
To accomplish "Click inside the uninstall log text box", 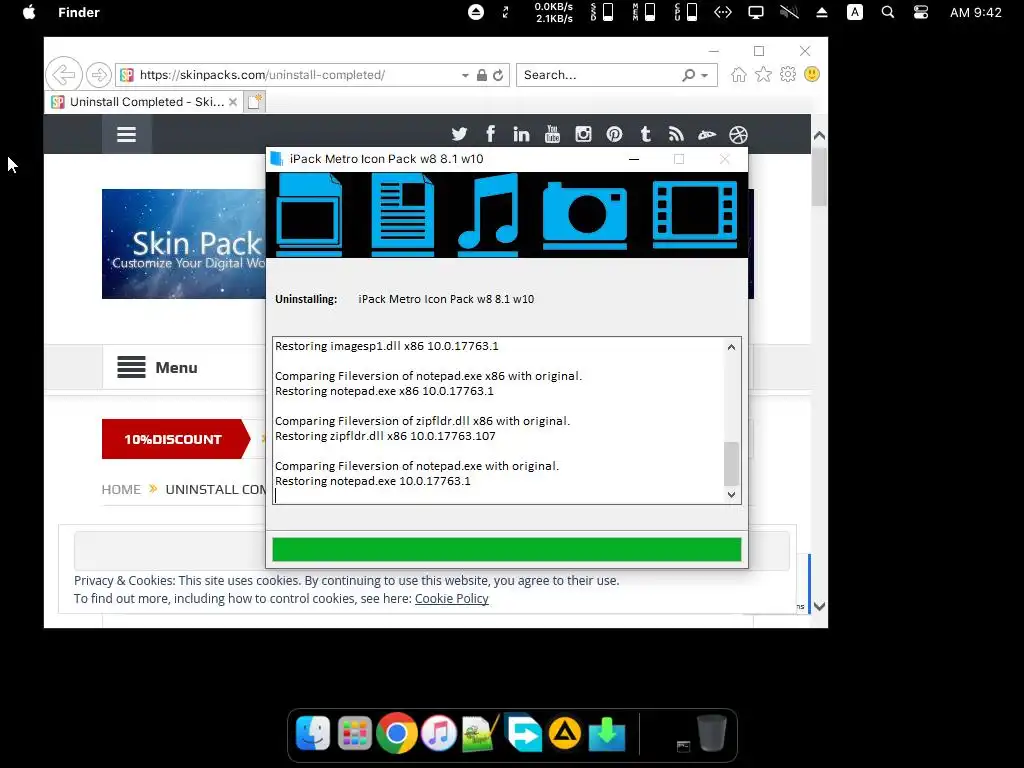I will (x=499, y=421).
